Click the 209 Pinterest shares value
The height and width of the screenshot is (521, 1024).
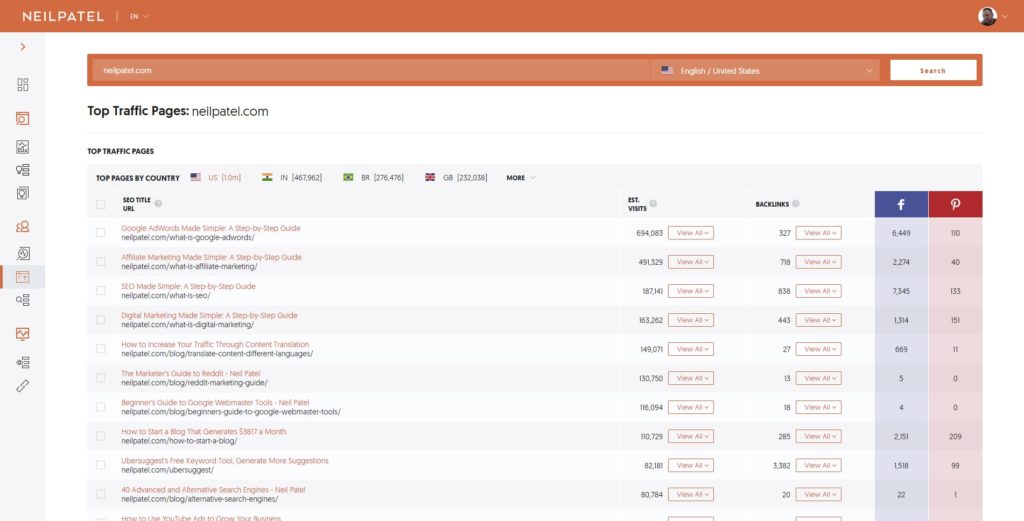click(955, 436)
